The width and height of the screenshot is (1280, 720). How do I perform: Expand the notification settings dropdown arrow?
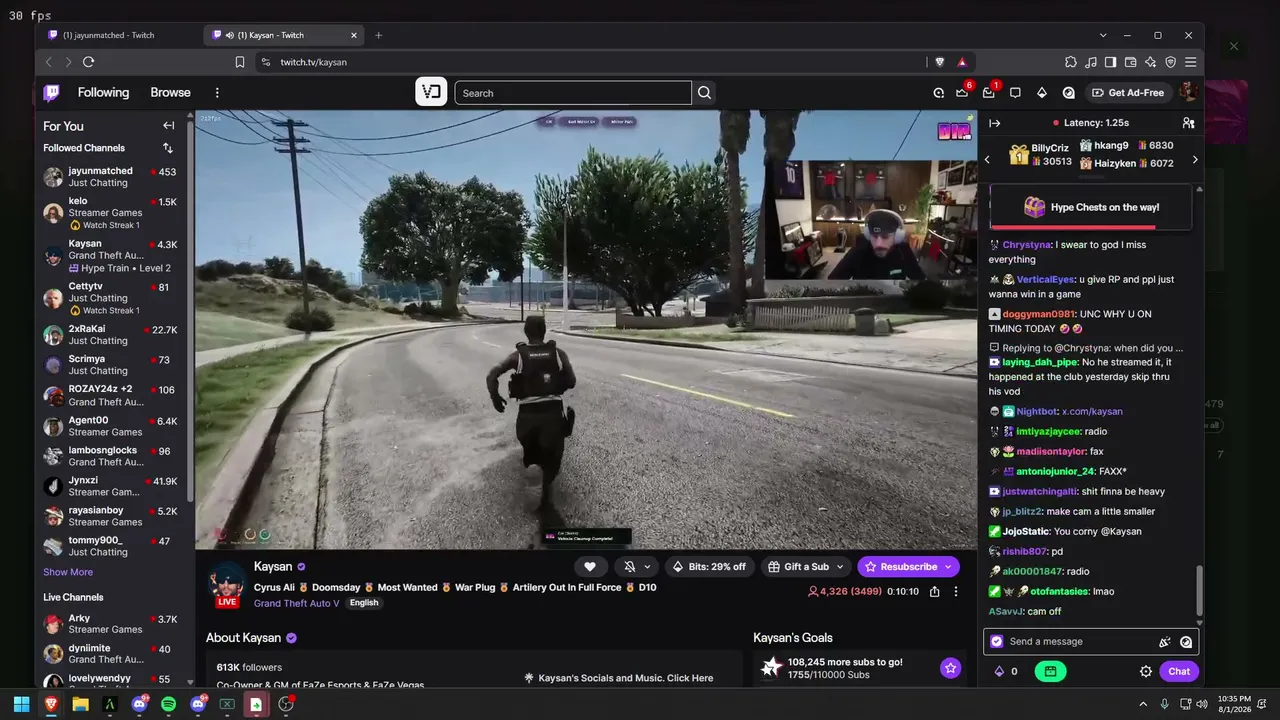[x=647, y=567]
